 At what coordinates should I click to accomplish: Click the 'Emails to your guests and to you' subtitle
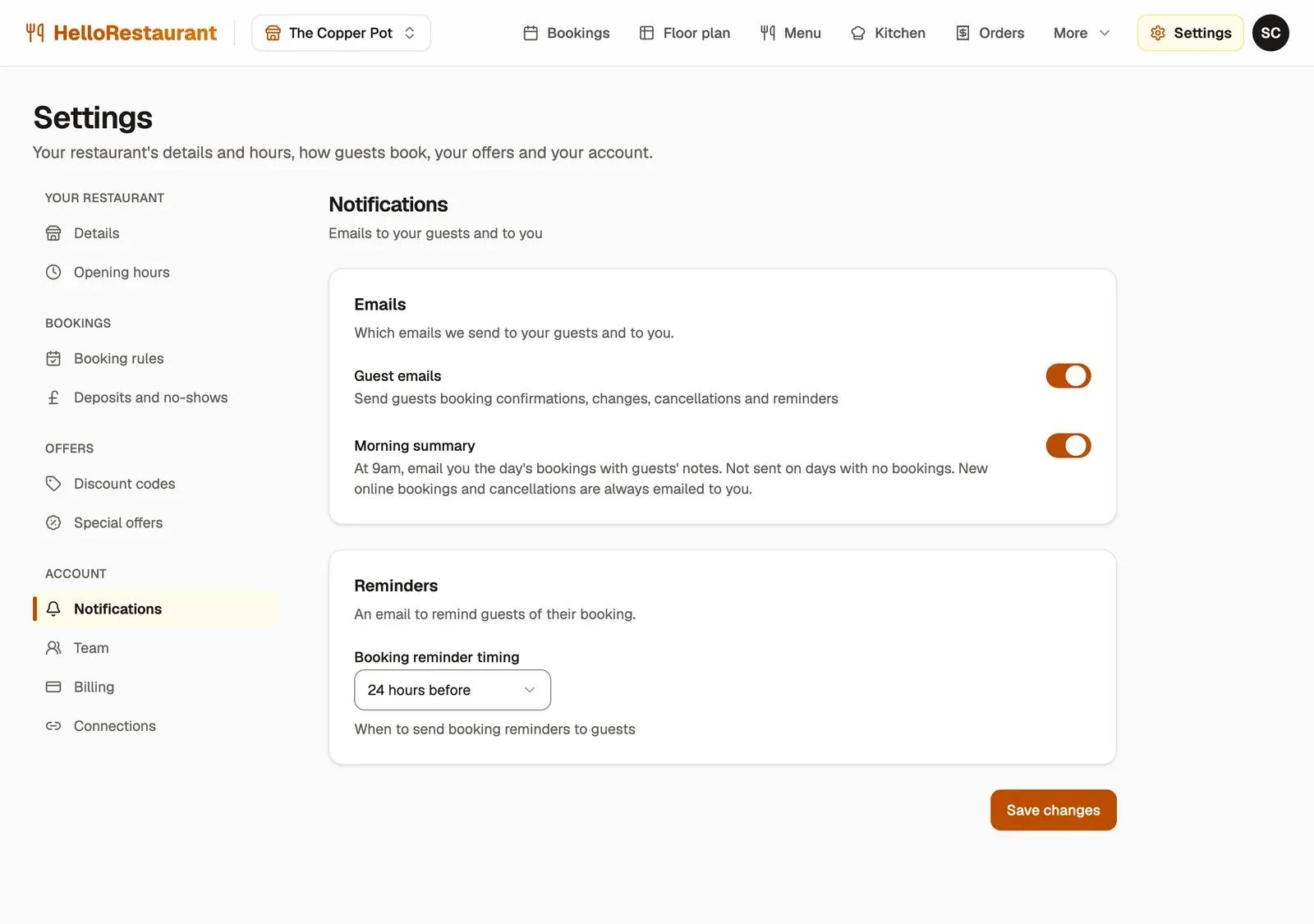tap(435, 233)
